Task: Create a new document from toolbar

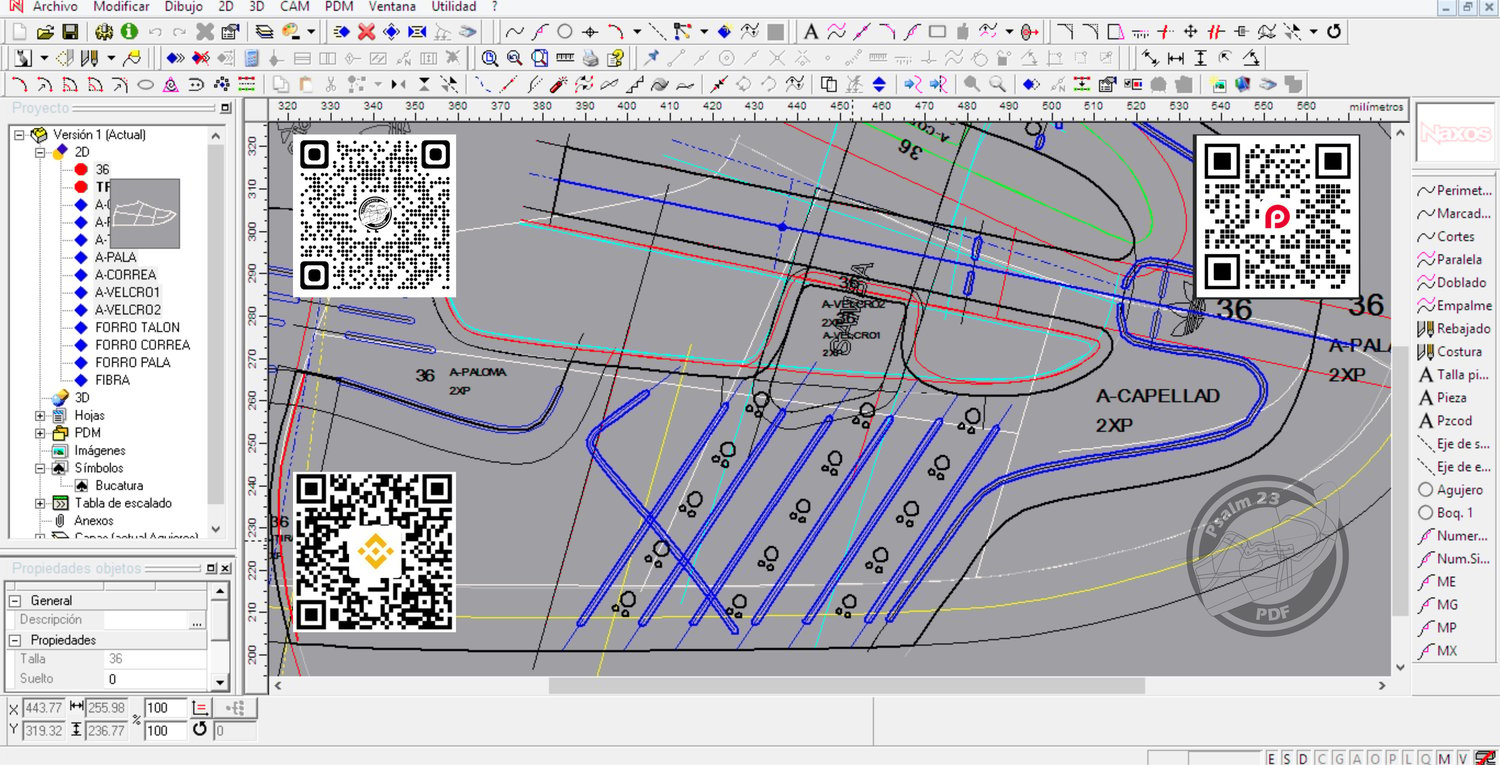Action: pyautogui.click(x=20, y=32)
